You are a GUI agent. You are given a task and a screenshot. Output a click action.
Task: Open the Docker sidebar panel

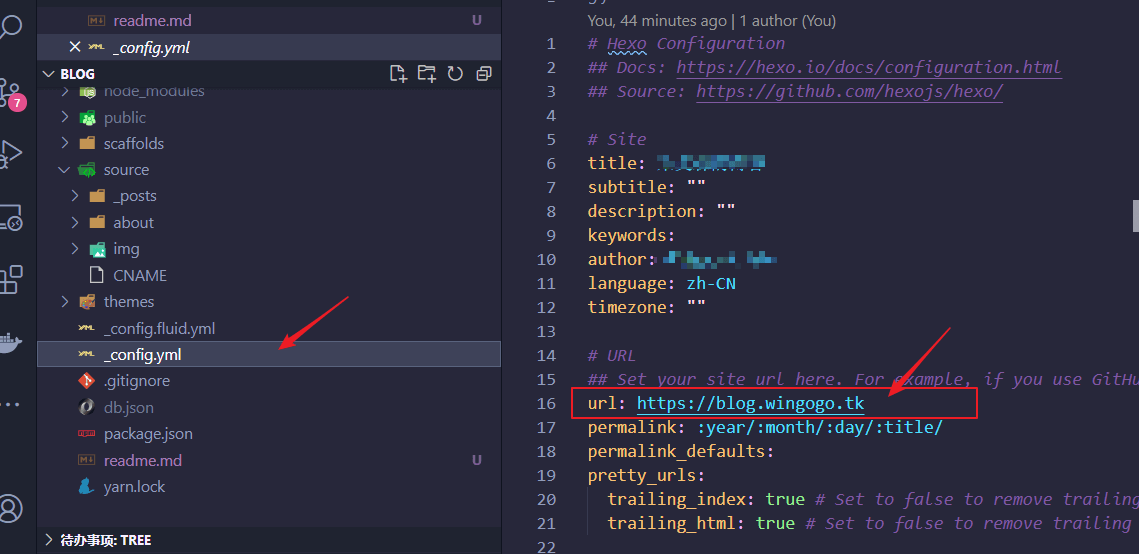pyautogui.click(x=10, y=340)
